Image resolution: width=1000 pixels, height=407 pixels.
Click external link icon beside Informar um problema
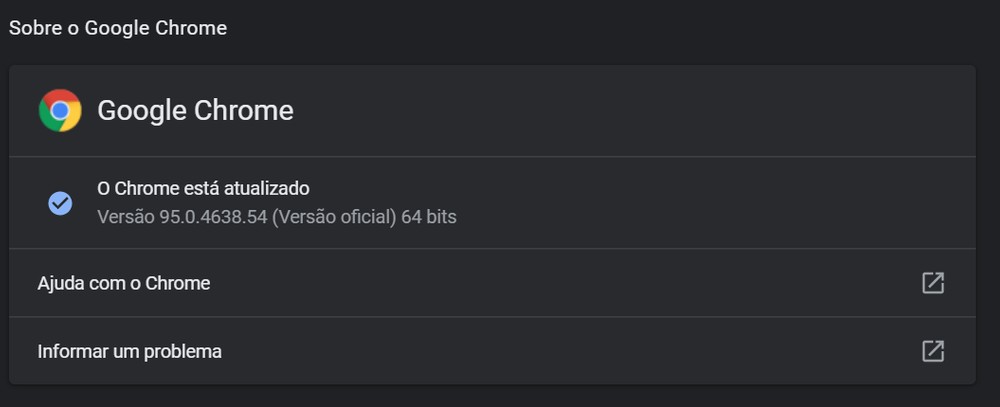point(933,351)
